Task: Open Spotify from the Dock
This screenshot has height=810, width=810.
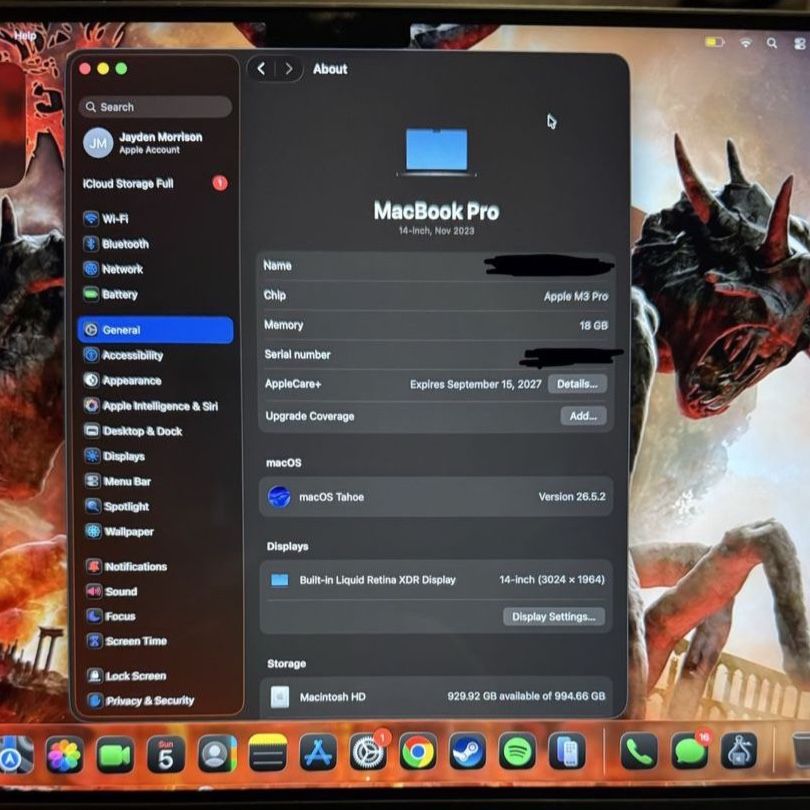Action: coord(517,751)
